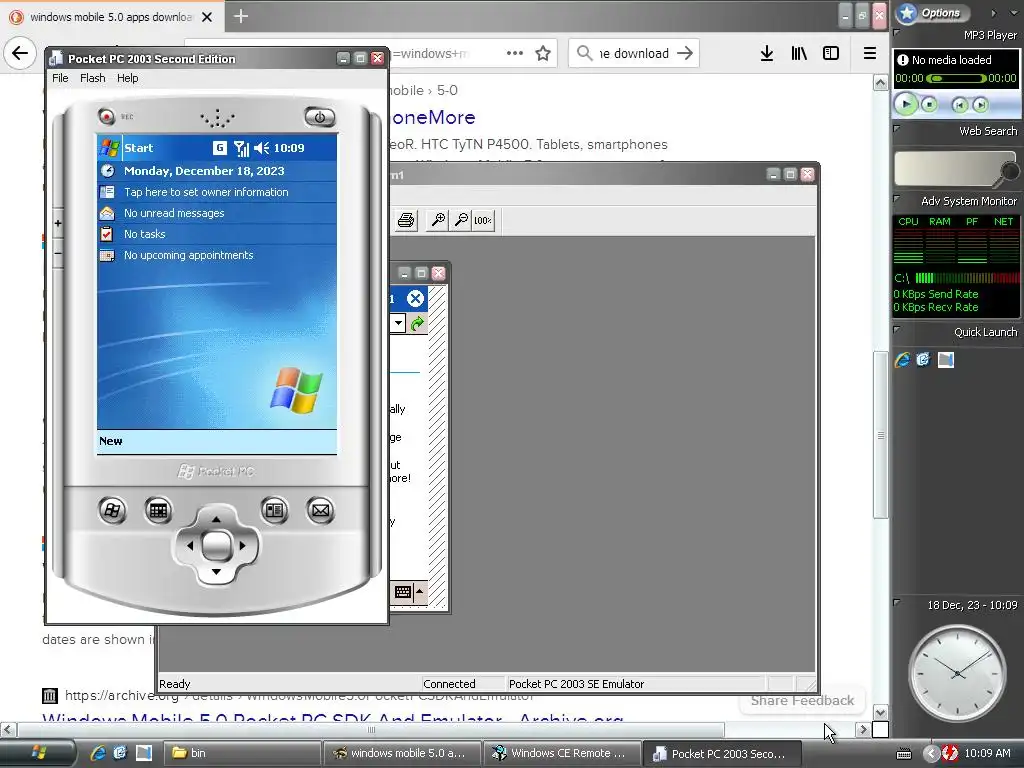Screen dimensions: 1024x768
Task: Tap here to set owner information
Action: 217,192
